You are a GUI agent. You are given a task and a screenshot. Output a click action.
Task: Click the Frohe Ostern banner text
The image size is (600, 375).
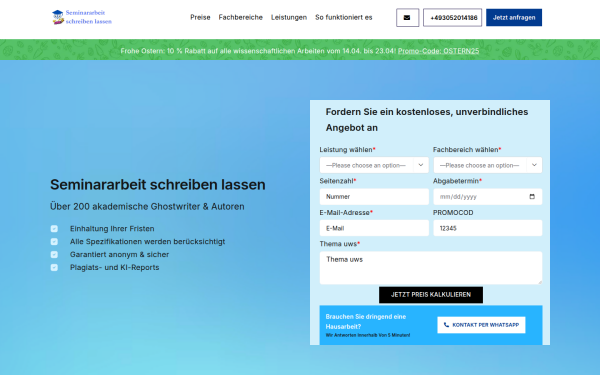tap(258, 51)
